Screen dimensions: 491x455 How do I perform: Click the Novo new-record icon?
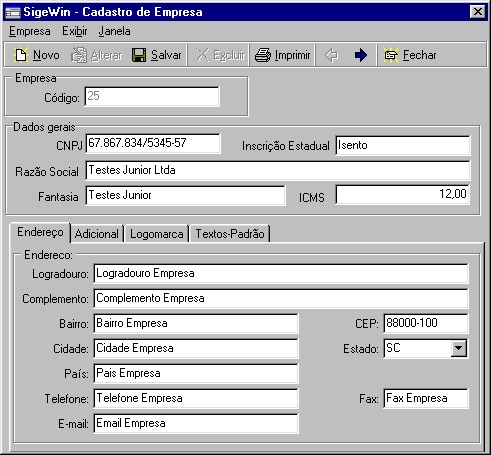(21, 55)
